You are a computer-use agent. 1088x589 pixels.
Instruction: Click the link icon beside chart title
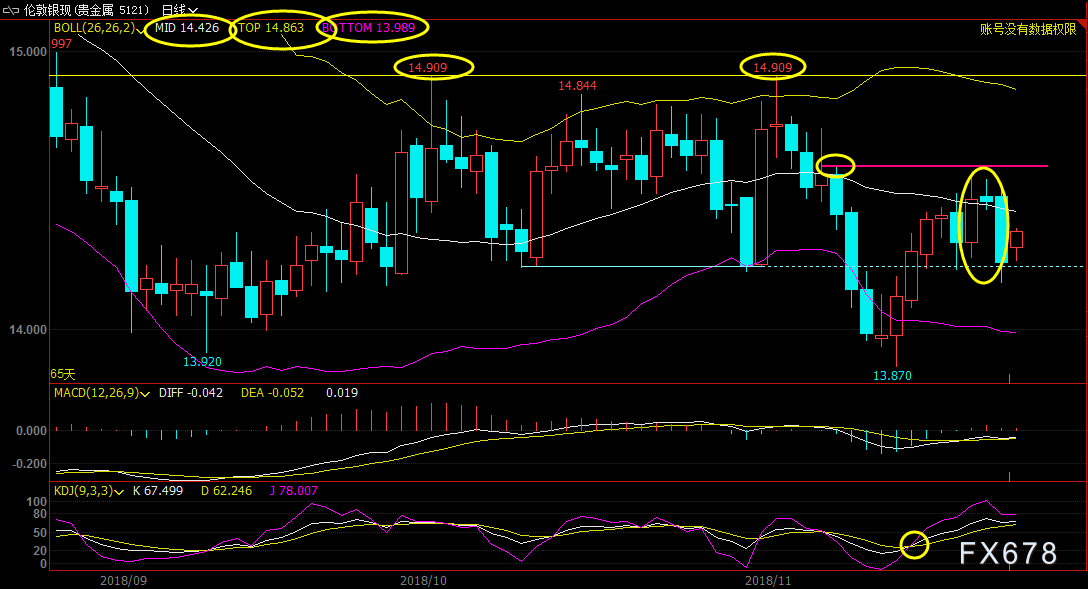(10, 10)
